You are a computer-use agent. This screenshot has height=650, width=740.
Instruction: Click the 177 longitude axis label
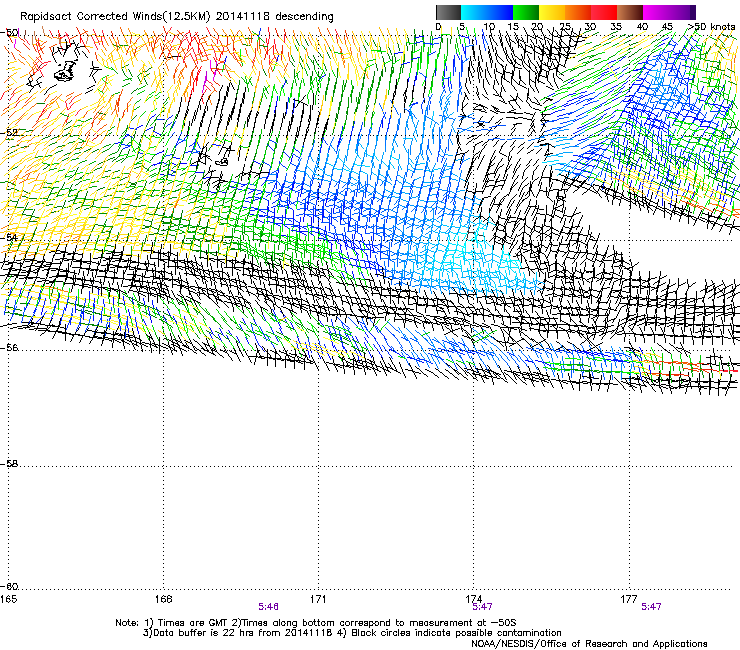pyautogui.click(x=629, y=599)
